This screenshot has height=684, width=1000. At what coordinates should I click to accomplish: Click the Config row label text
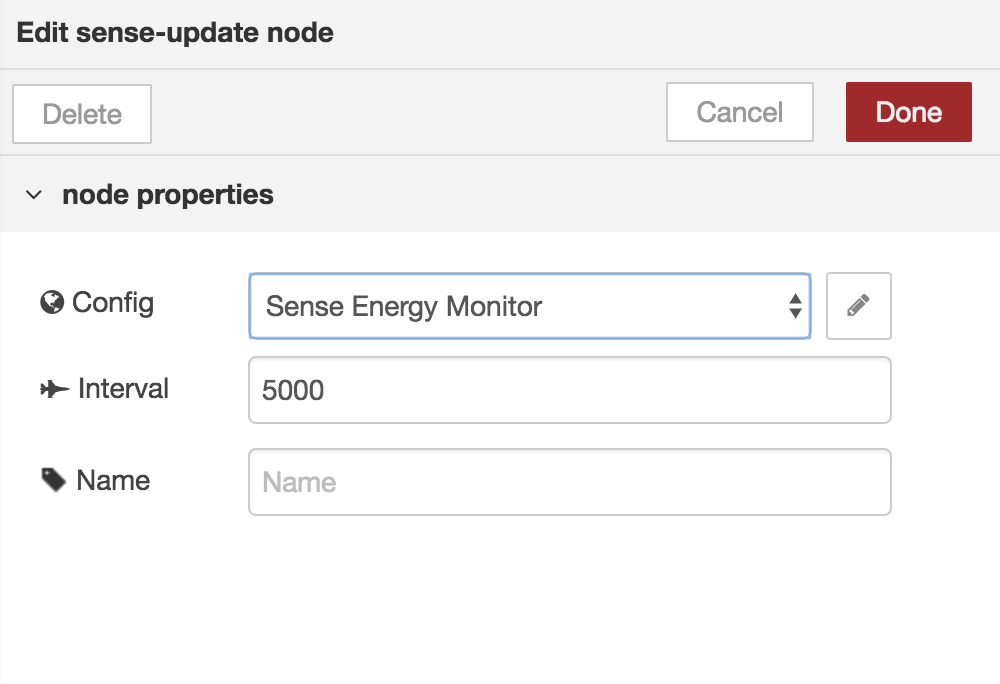tap(110, 302)
